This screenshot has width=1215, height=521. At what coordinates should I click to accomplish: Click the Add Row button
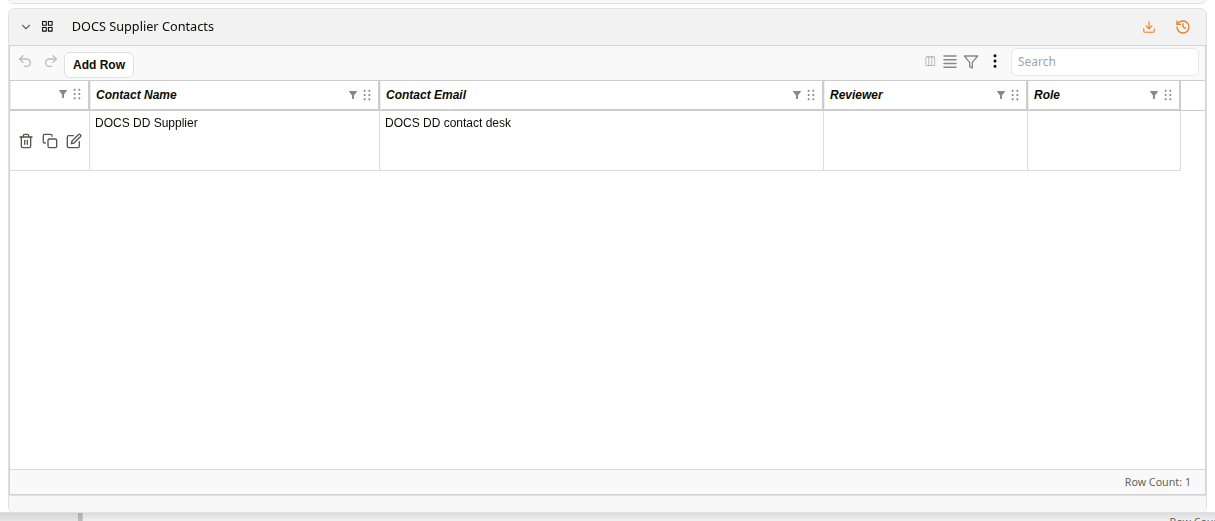(x=99, y=65)
